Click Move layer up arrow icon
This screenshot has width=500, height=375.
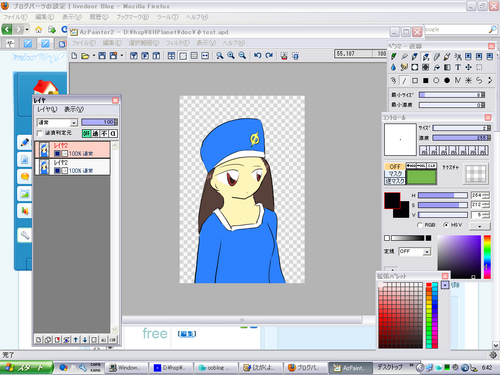coord(76,340)
